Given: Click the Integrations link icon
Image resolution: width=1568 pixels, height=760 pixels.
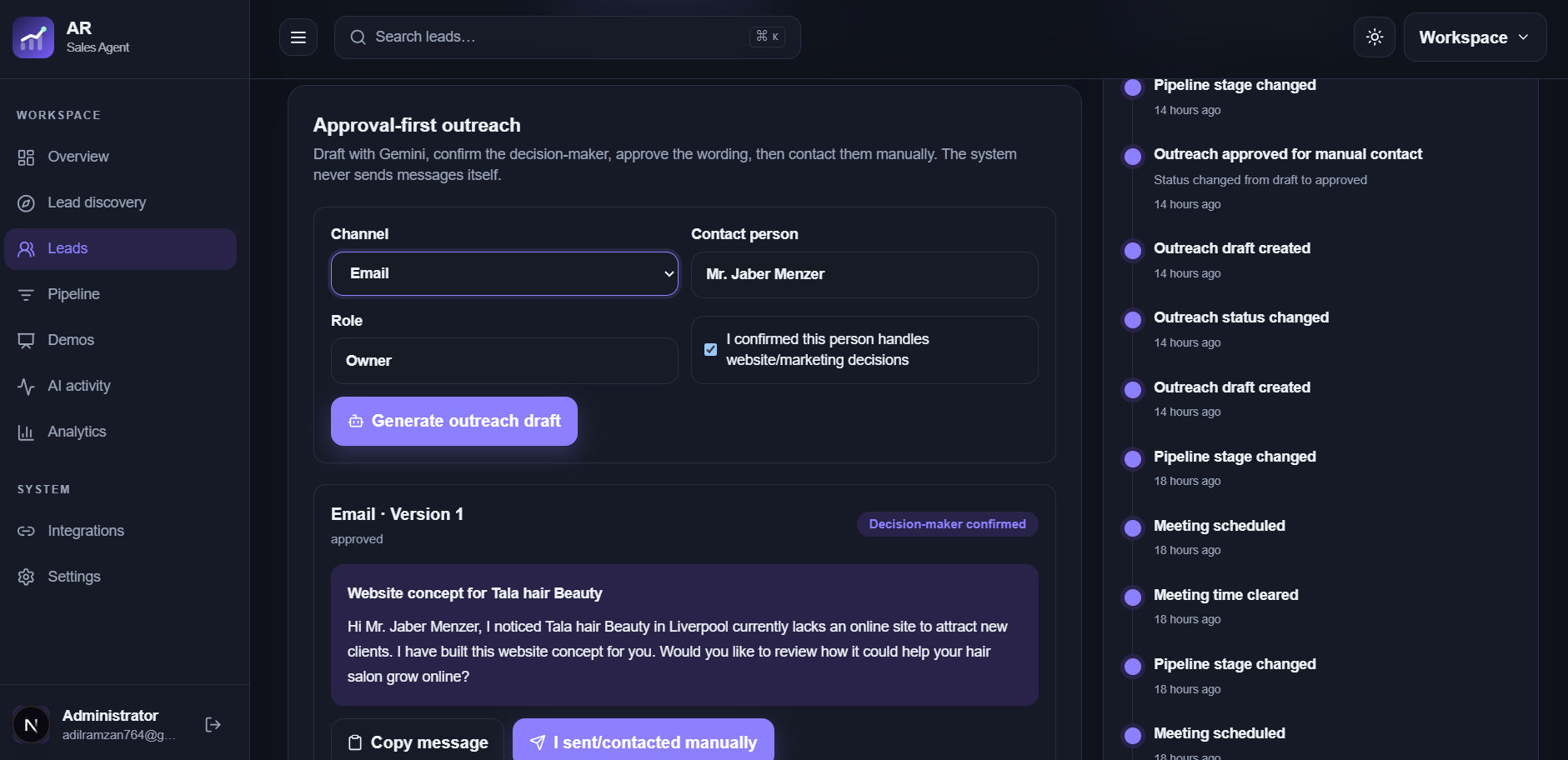Looking at the screenshot, I should click(x=27, y=532).
